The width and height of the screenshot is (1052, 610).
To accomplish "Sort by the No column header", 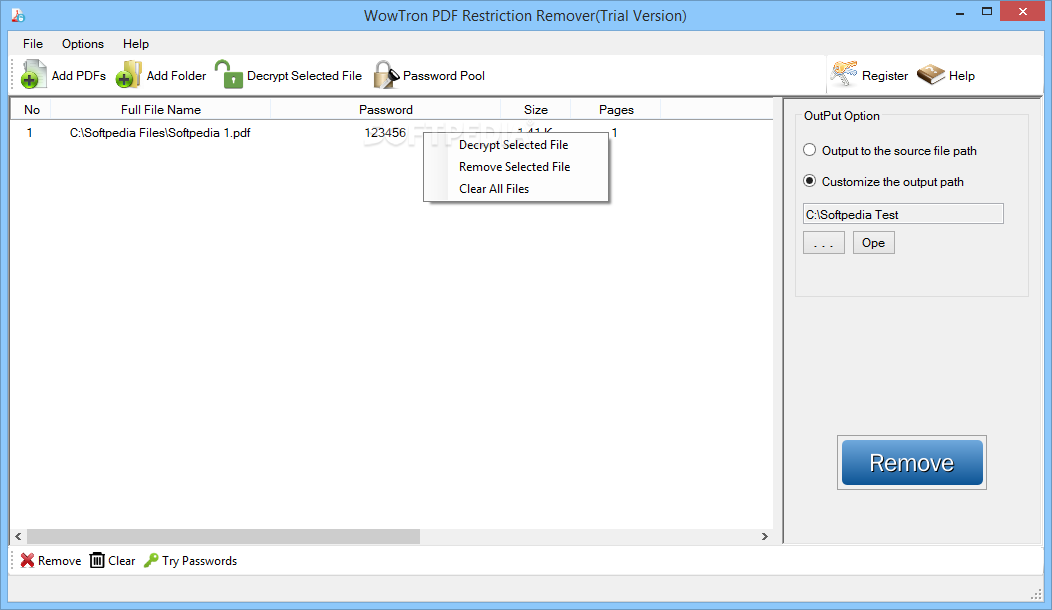I will (32, 109).
